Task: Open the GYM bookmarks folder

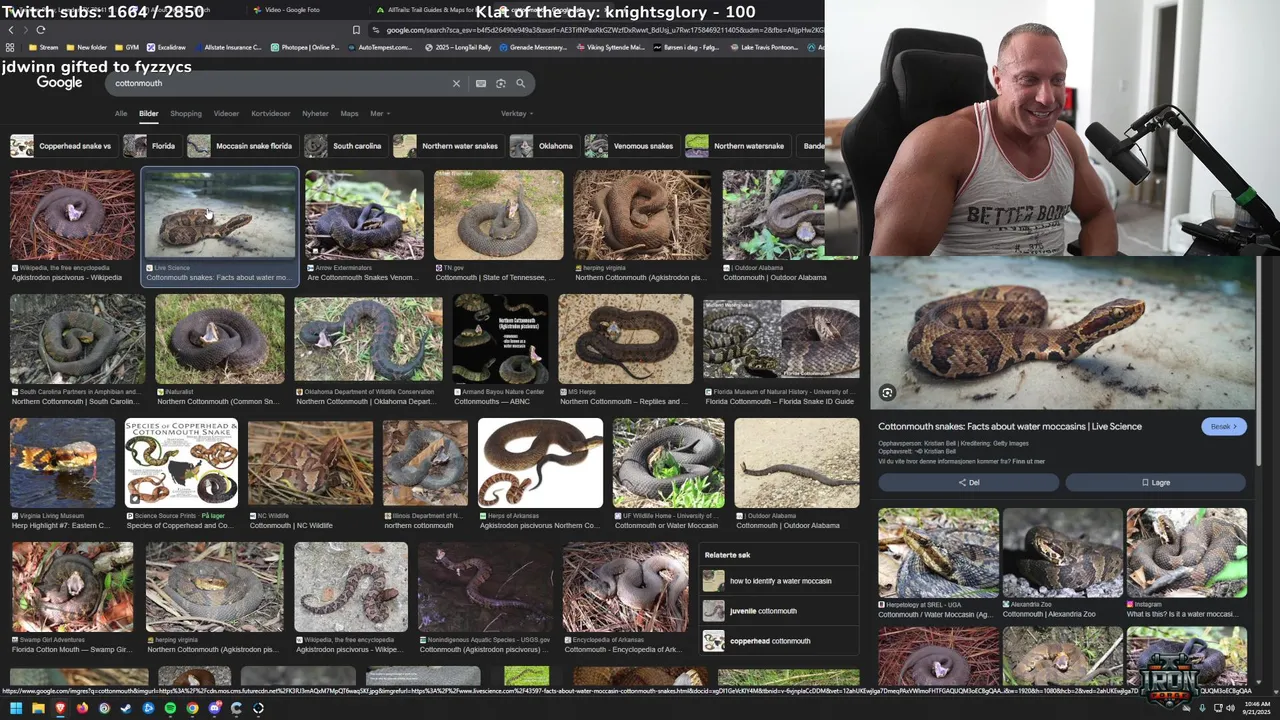Action: [127, 47]
